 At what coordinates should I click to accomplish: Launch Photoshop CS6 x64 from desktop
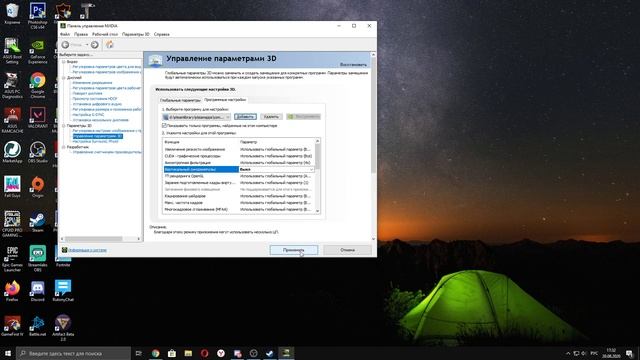tap(38, 15)
